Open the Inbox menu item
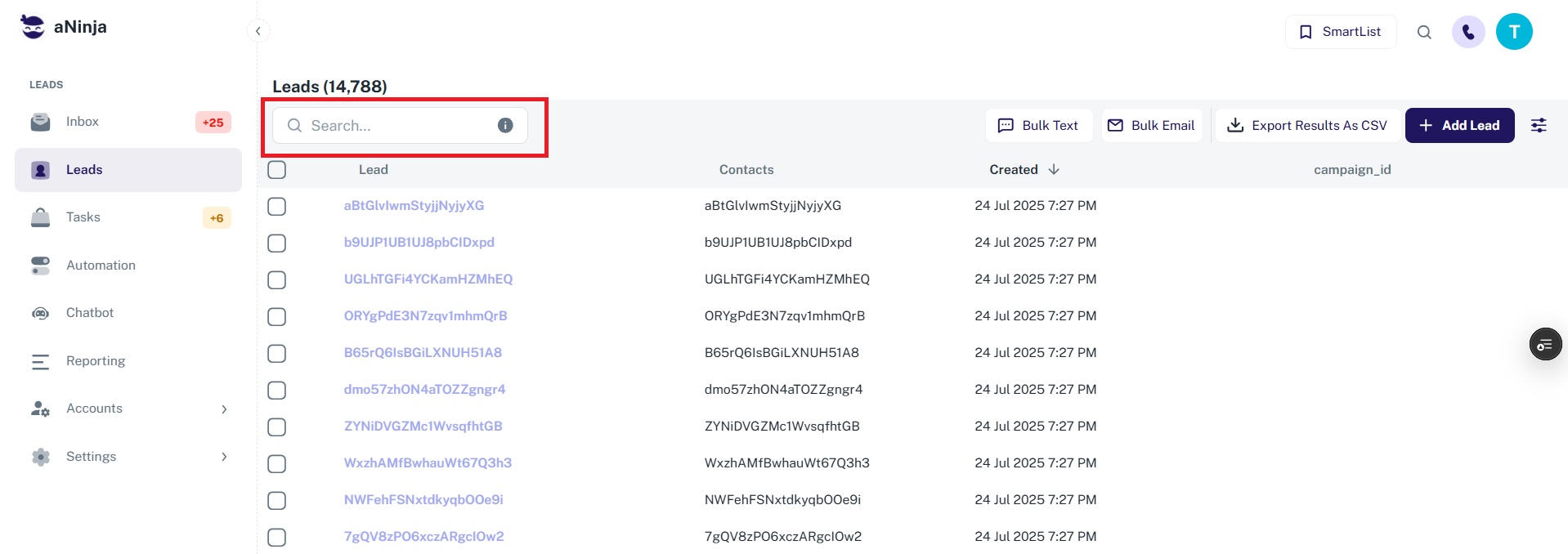Viewport: 1568px width, 554px height. tap(82, 122)
